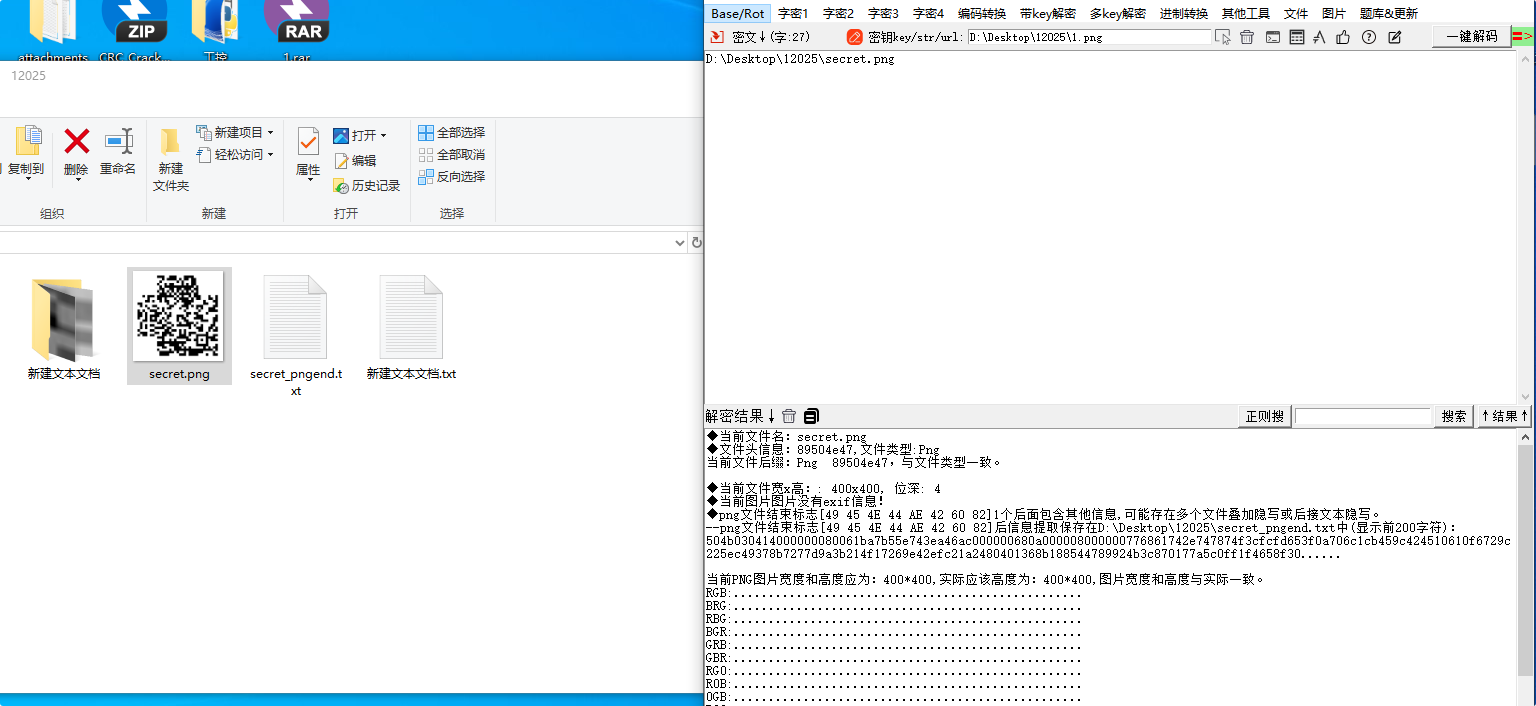Clear input using the top toolbar trash icon
Image resolution: width=1536 pixels, height=706 pixels.
pos(1247,37)
